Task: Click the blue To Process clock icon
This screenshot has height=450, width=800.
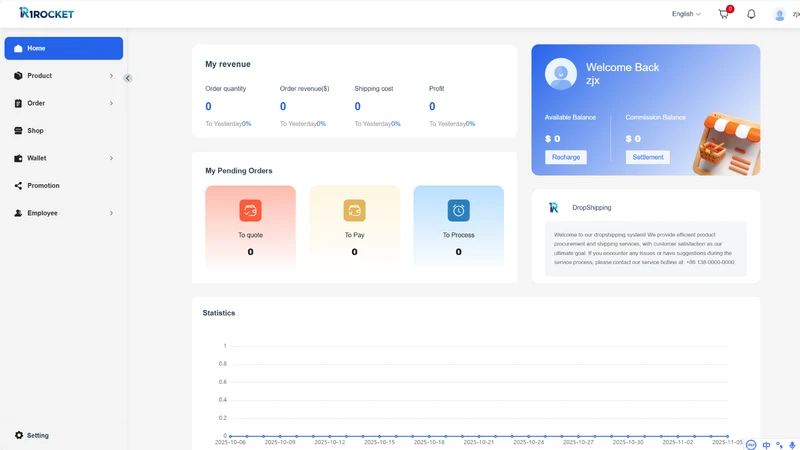Action: click(459, 210)
